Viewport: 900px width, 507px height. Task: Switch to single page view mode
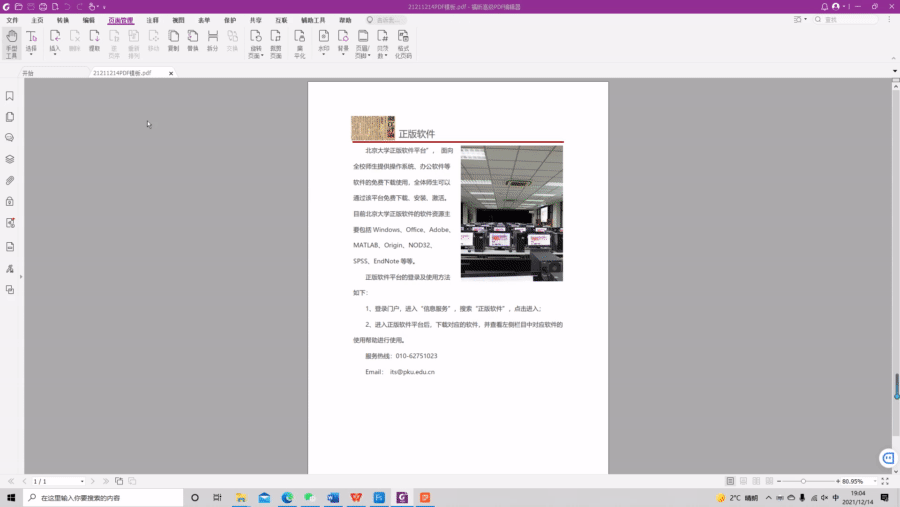tap(731, 481)
